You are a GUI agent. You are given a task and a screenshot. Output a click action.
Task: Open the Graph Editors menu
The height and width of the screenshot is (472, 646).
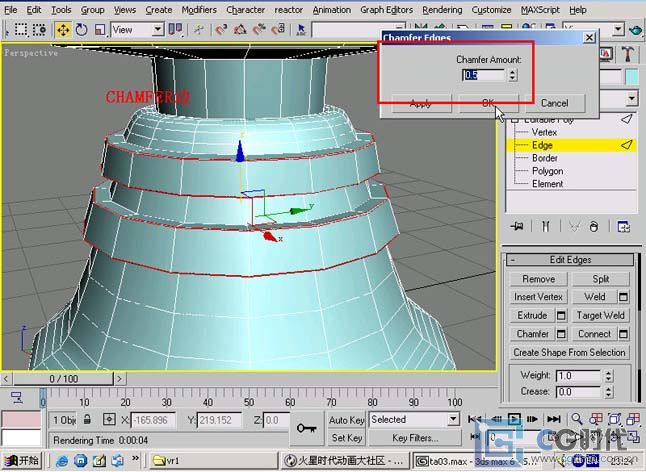[386, 9]
